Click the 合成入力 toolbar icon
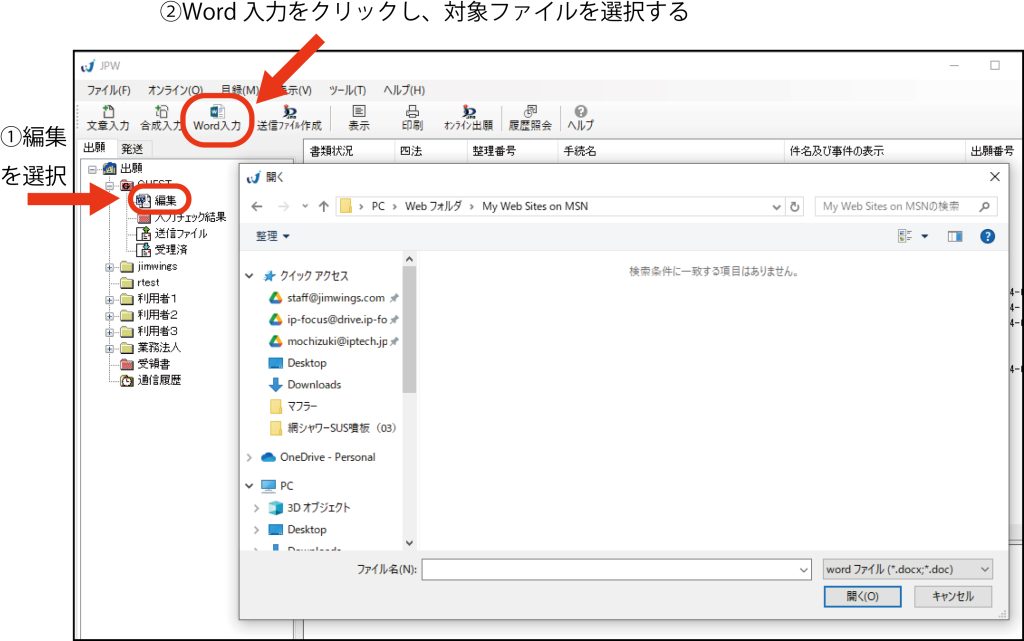The height and width of the screenshot is (641, 1024). 161,118
